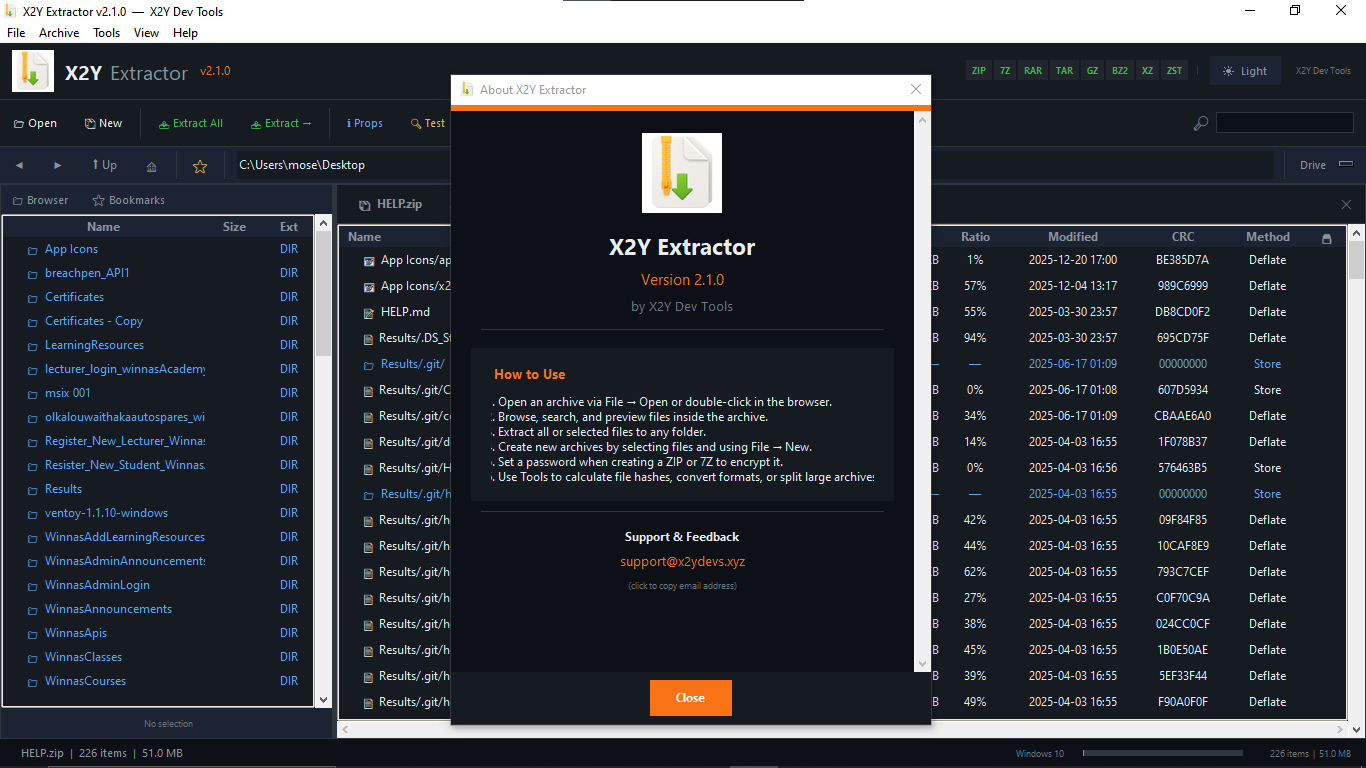Click the About dialog vertical scrollbar
Viewport: 1366px width, 768px height.
923,391
